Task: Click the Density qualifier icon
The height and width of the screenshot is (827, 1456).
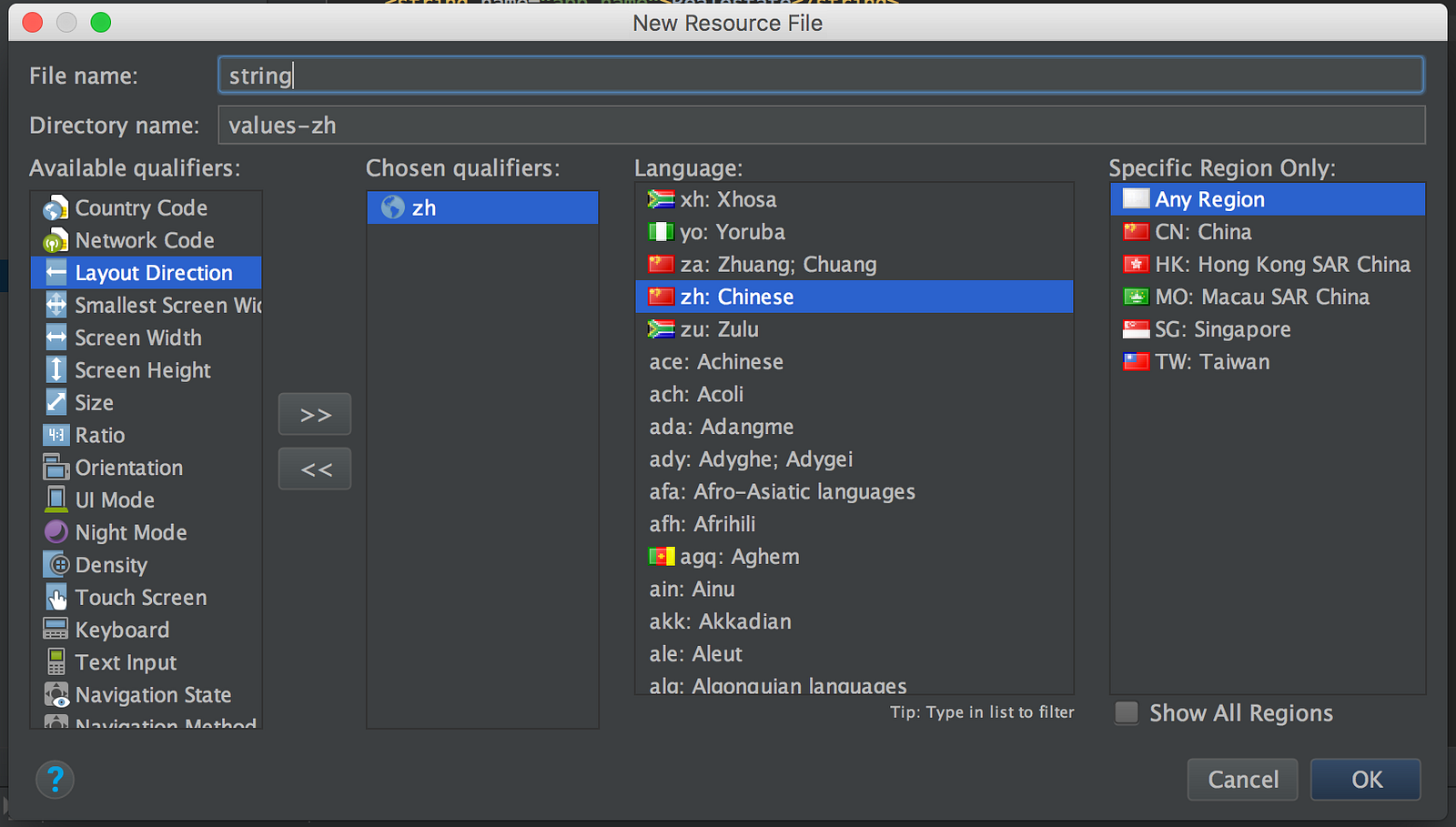Action: click(56, 565)
